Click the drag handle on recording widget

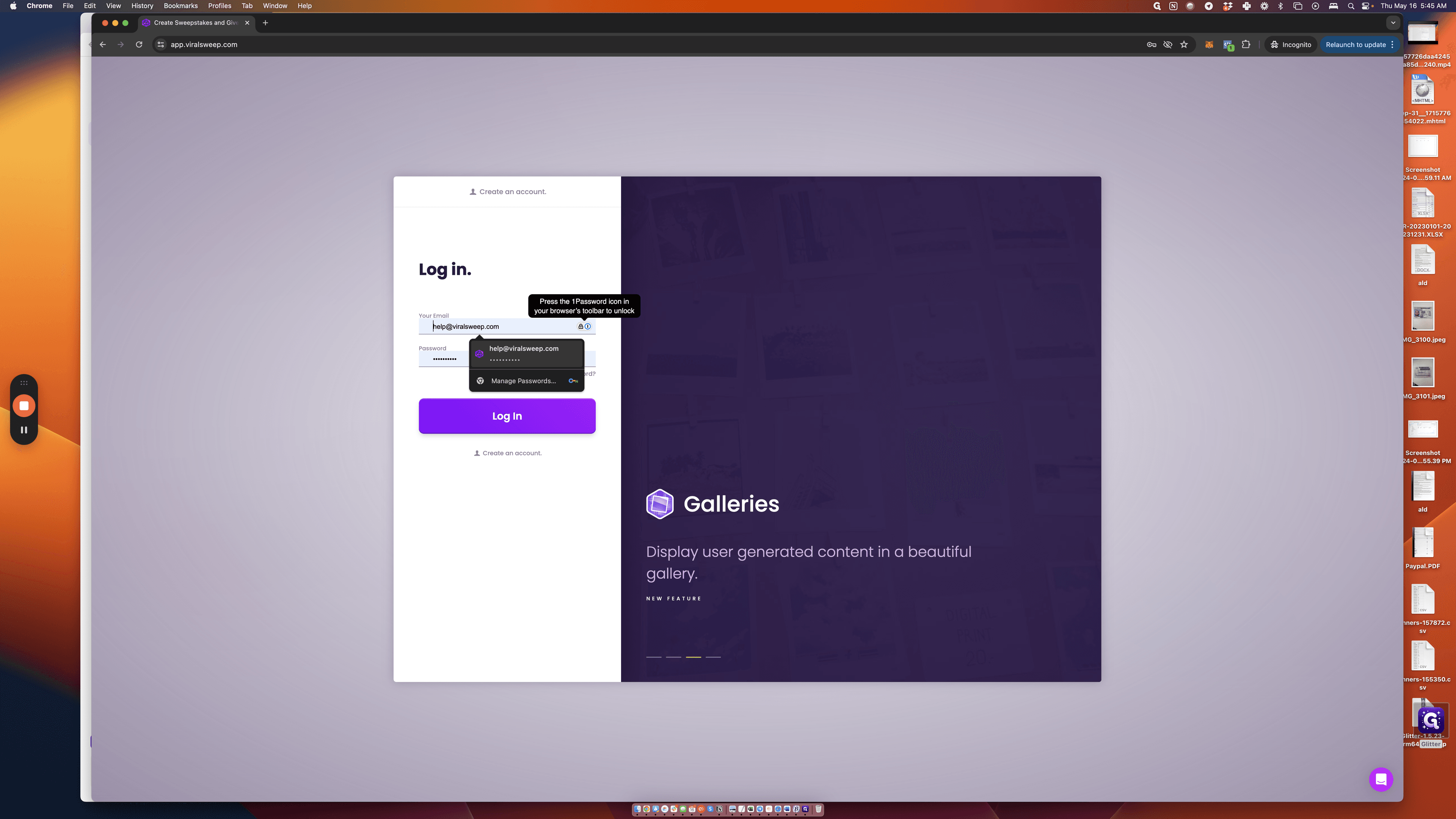point(24,383)
